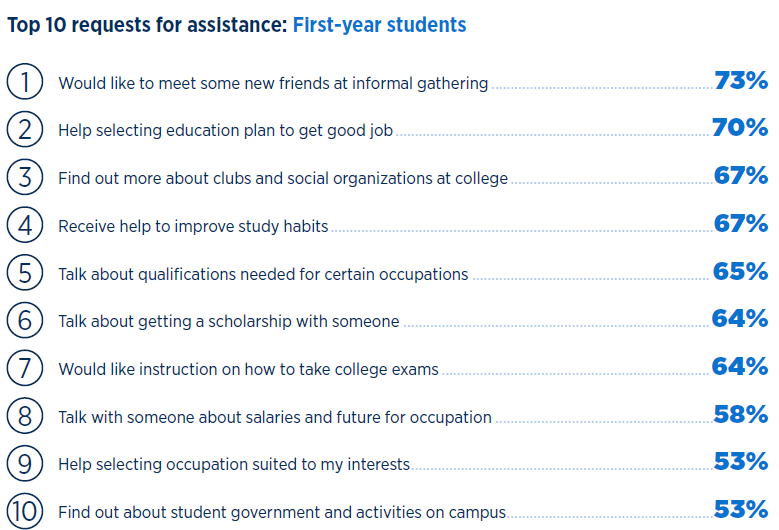Click the circled number 6 icon

coord(24,320)
